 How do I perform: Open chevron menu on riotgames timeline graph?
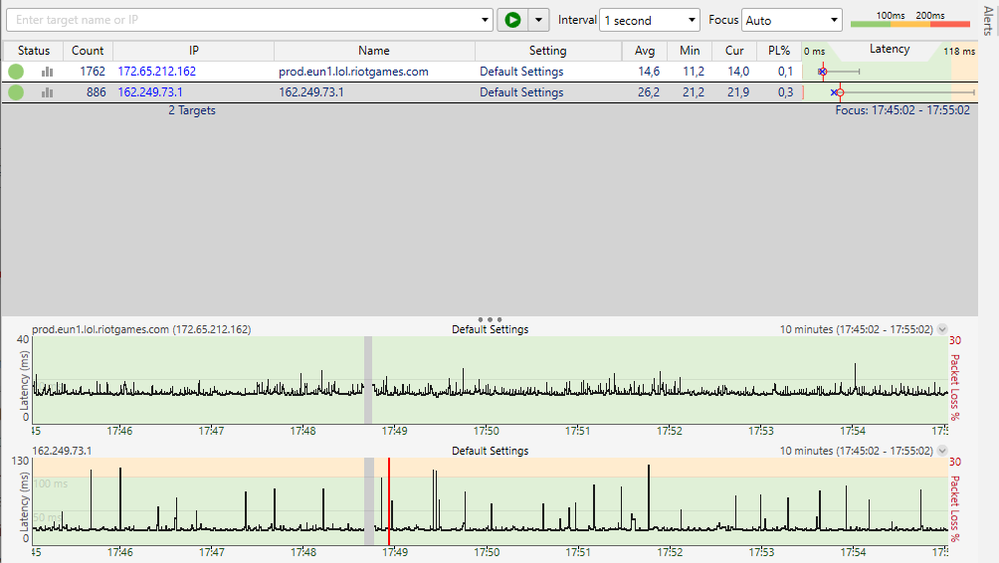coord(941,329)
